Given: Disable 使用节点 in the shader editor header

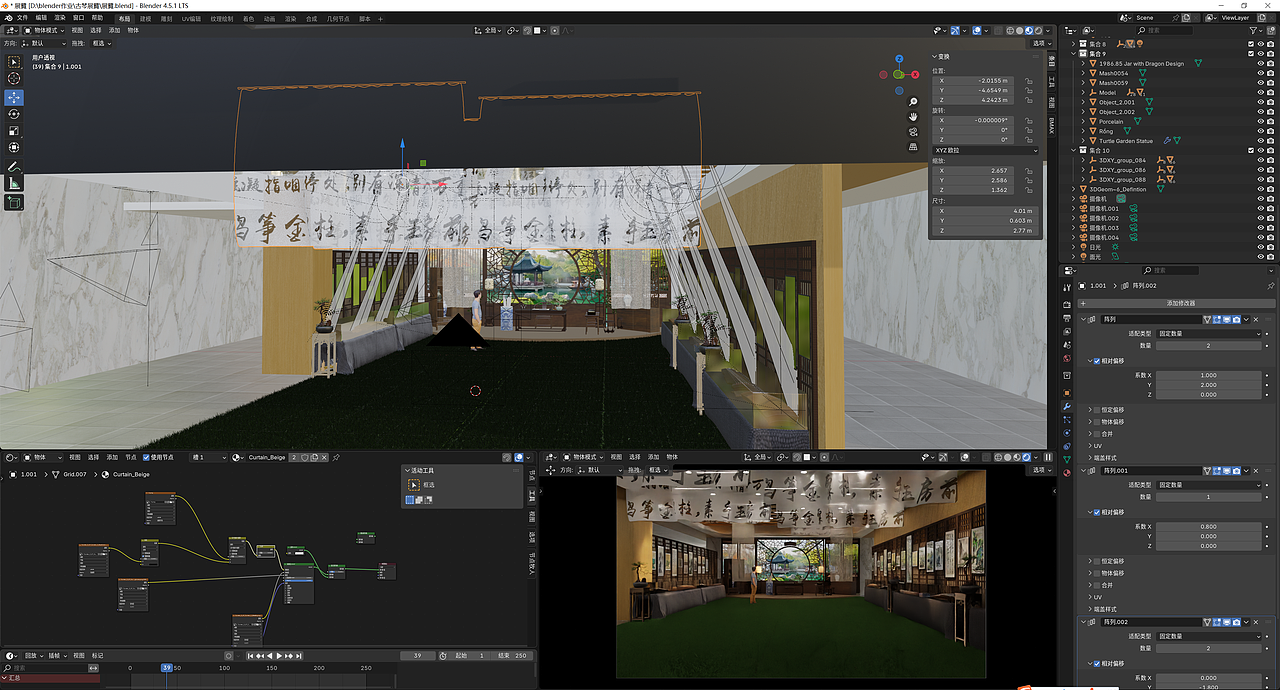Looking at the screenshot, I should click(x=146, y=456).
